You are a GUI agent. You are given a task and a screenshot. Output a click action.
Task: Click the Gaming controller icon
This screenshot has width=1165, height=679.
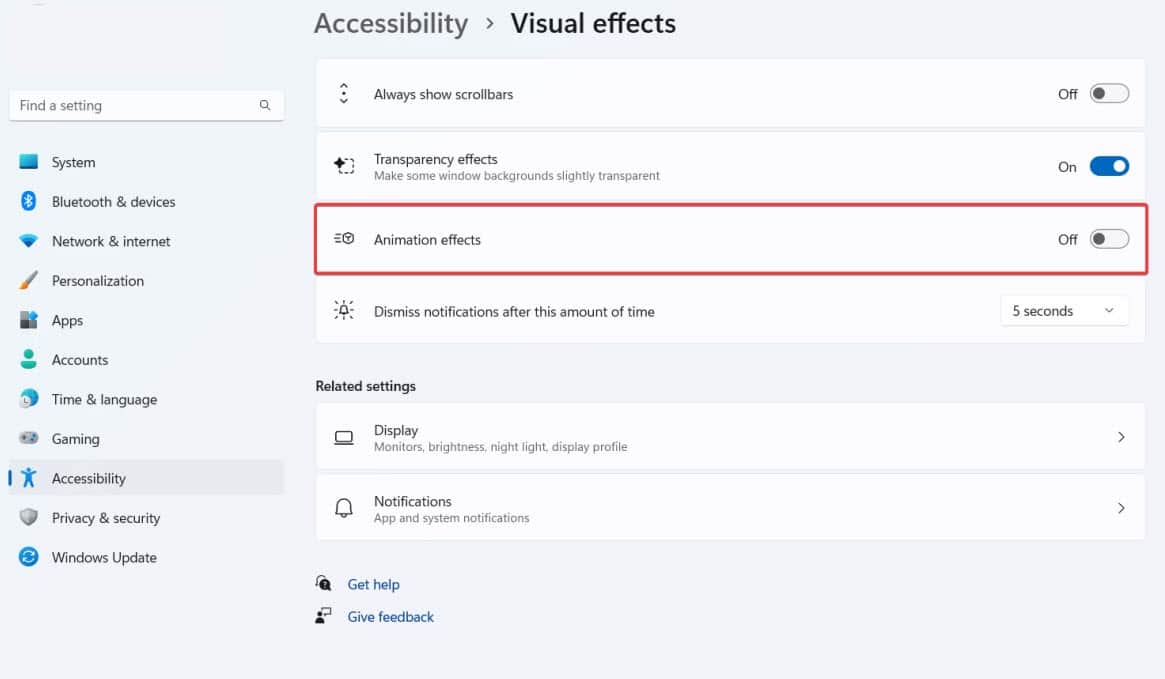click(x=28, y=439)
